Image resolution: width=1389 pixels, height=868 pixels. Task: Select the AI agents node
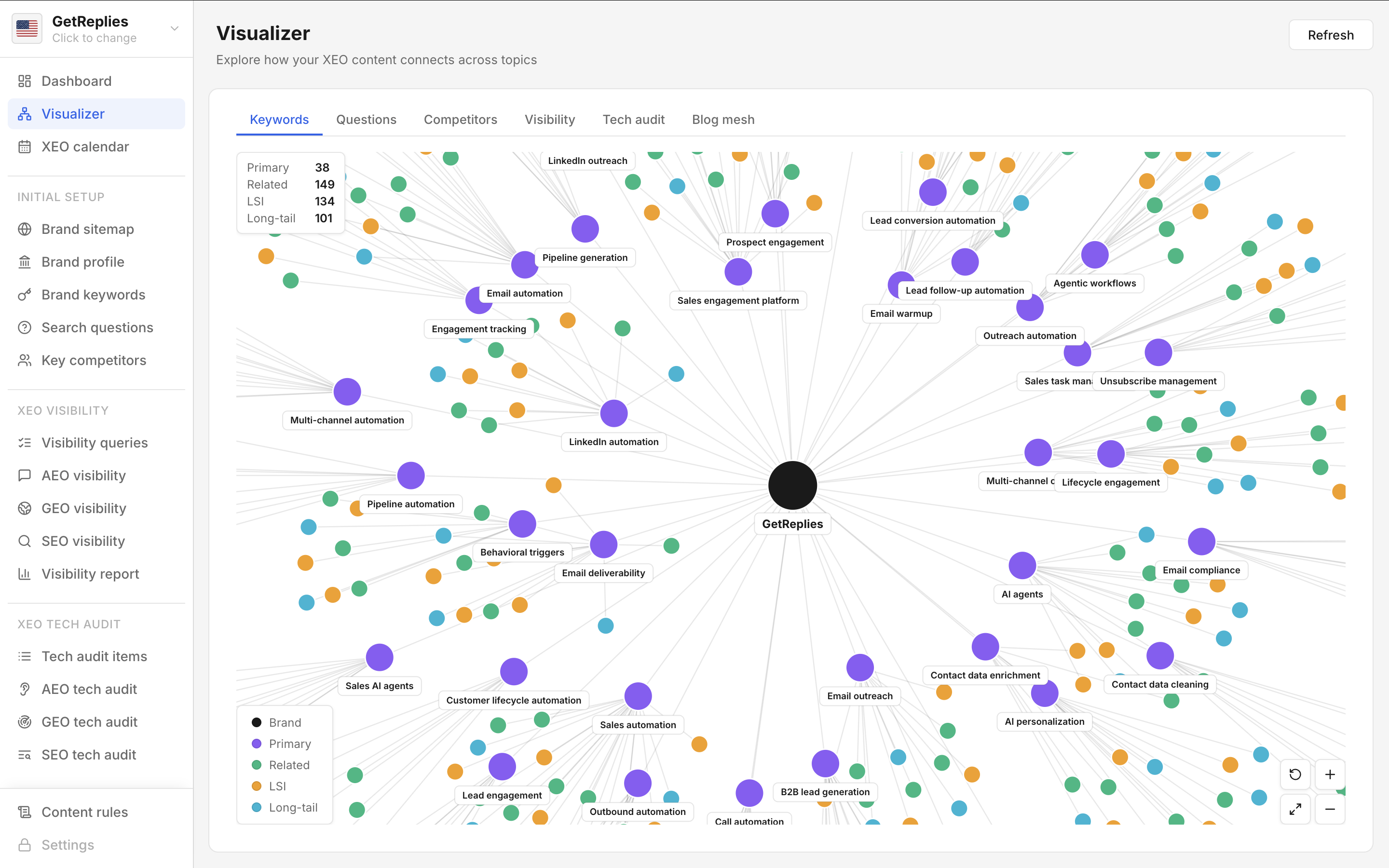(1021, 566)
